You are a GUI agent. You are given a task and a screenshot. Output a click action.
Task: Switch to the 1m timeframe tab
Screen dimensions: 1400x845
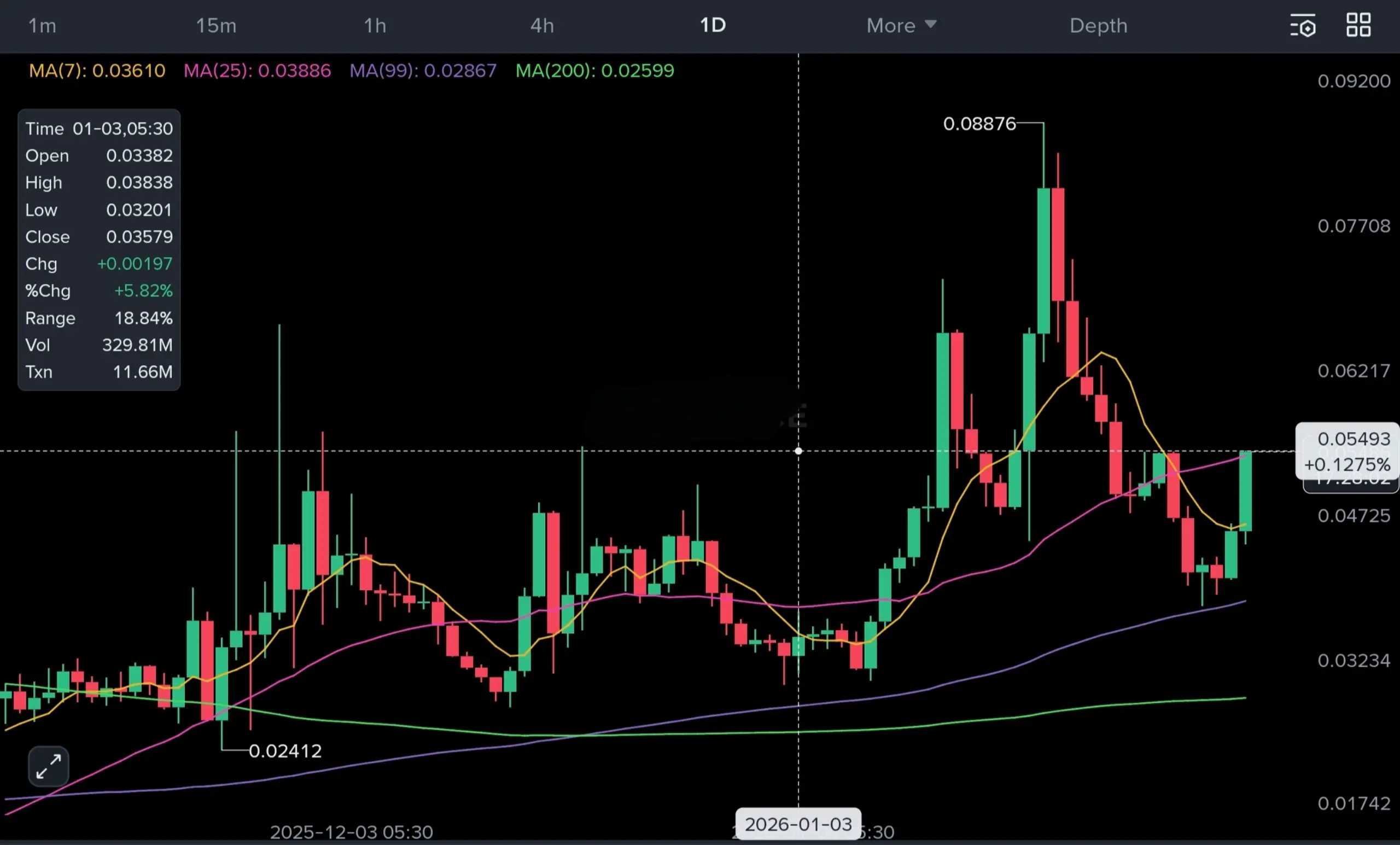[42, 26]
